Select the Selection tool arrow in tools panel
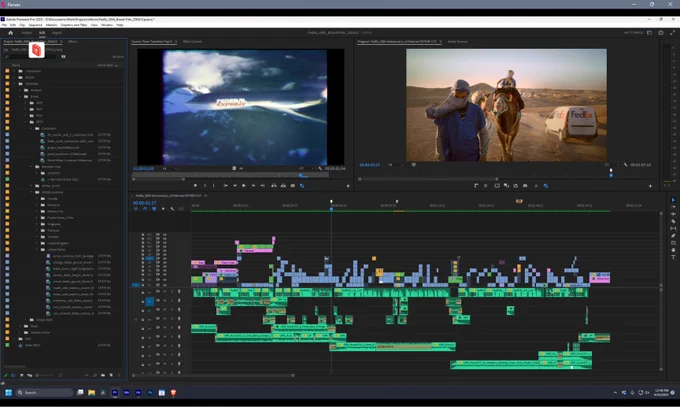The height and width of the screenshot is (407, 680). click(x=673, y=200)
